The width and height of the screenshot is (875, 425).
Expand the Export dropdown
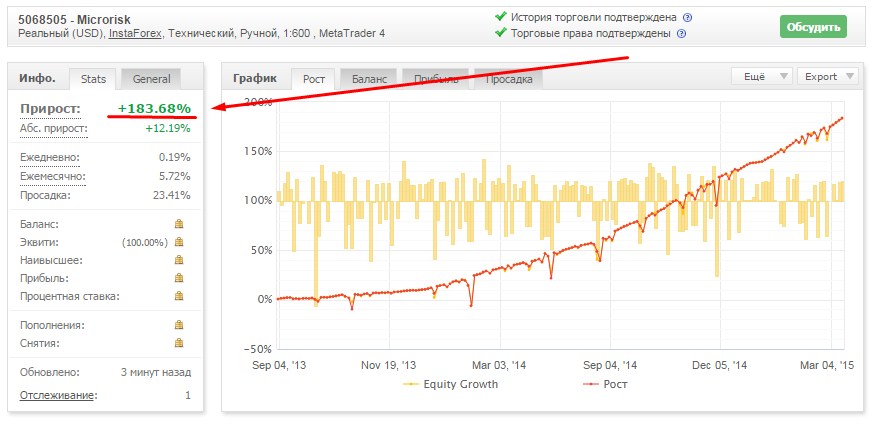pyautogui.click(x=830, y=76)
